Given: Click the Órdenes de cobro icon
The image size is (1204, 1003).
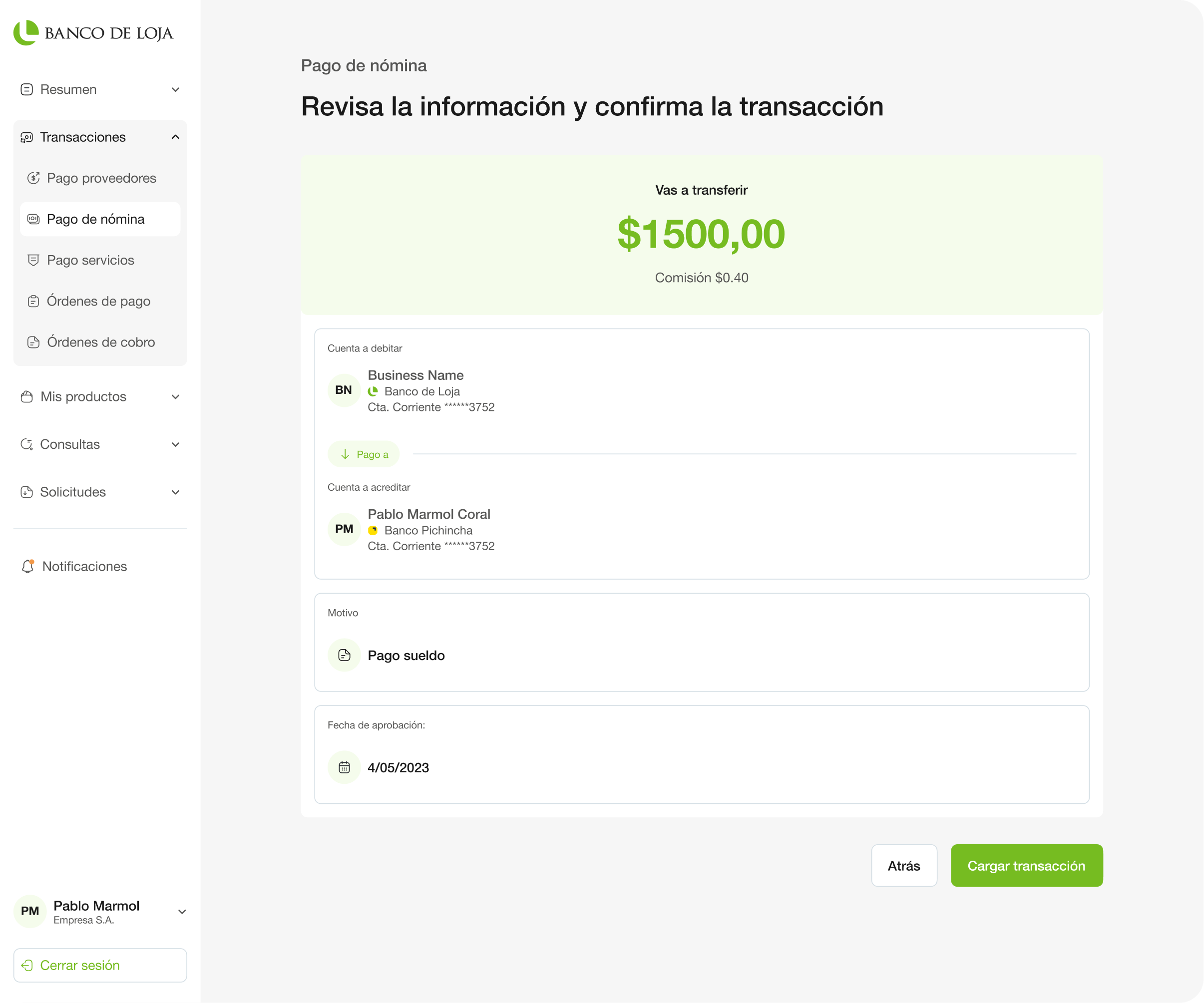Looking at the screenshot, I should click(x=33, y=342).
